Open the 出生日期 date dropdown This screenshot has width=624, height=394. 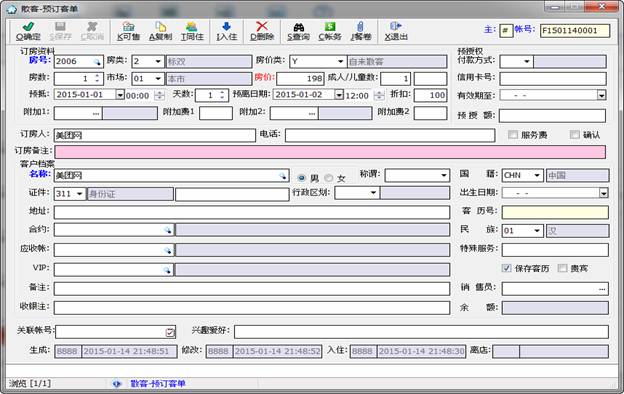604,193
